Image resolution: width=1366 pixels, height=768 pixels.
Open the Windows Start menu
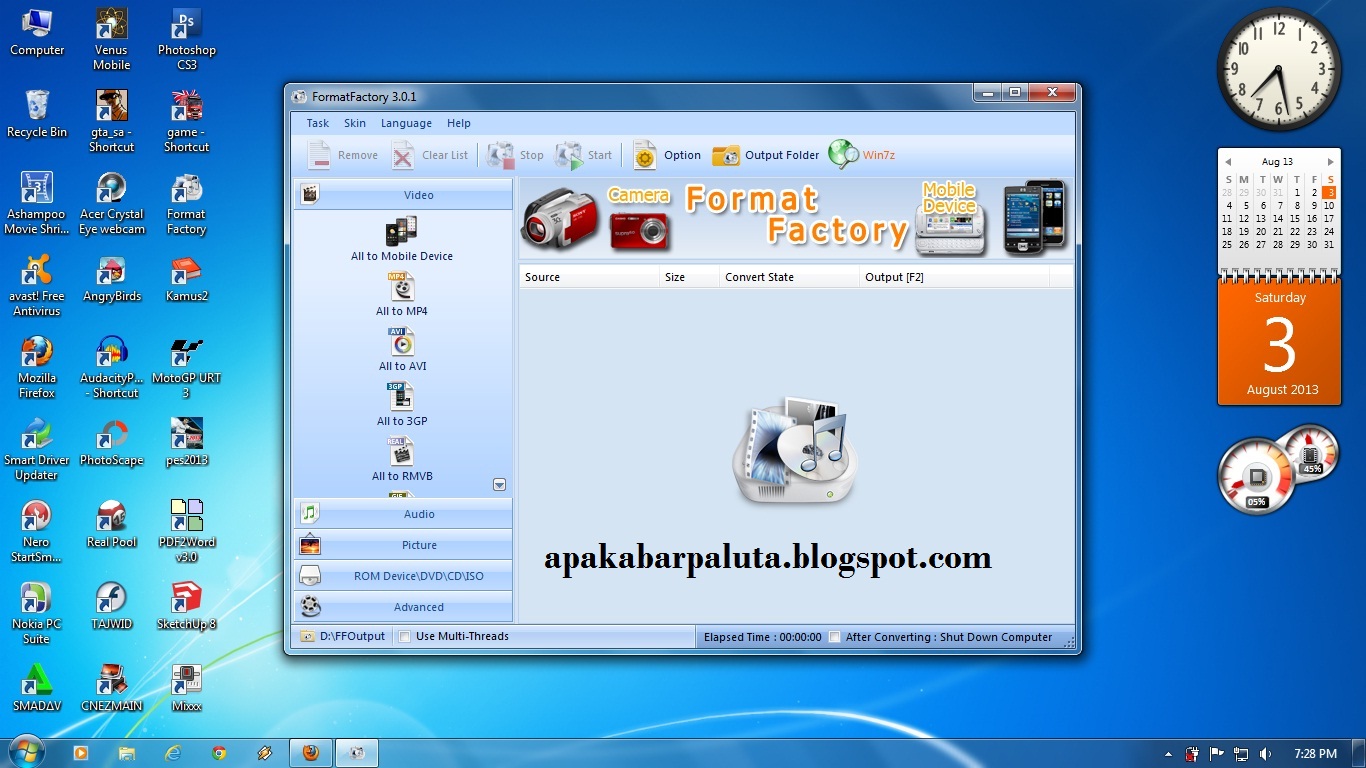[x=25, y=752]
